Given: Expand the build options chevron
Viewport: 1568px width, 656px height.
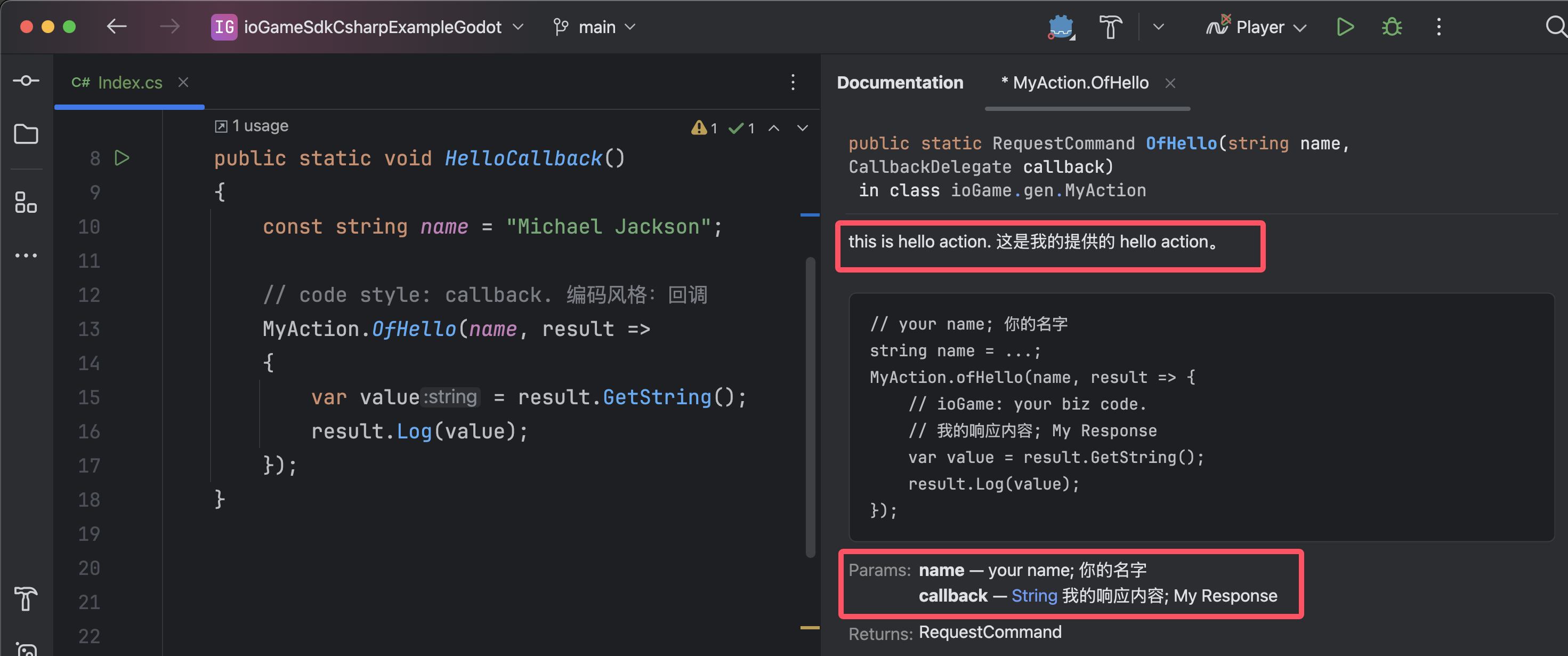Looking at the screenshot, I should 1158,27.
